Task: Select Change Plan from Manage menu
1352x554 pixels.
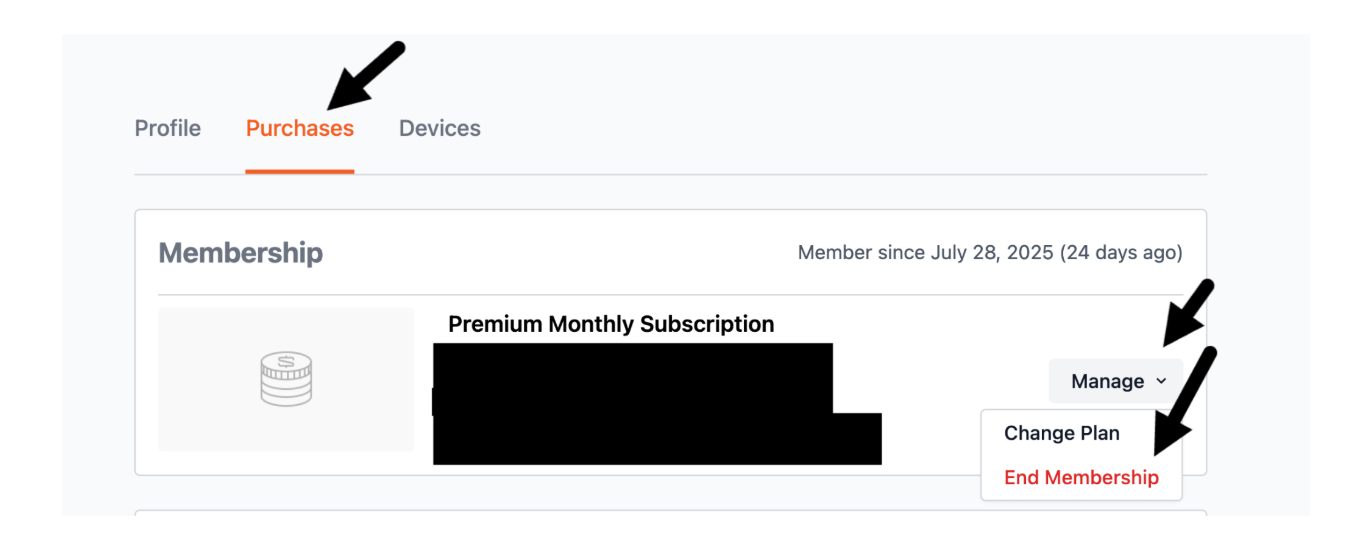Action: [x=1061, y=434]
